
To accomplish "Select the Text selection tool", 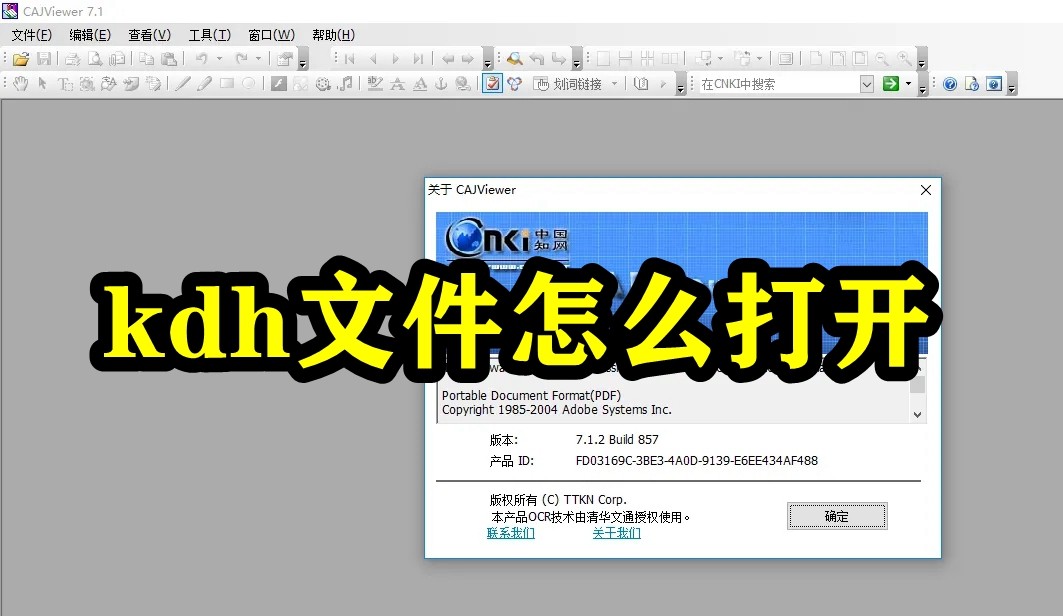I will (x=64, y=83).
